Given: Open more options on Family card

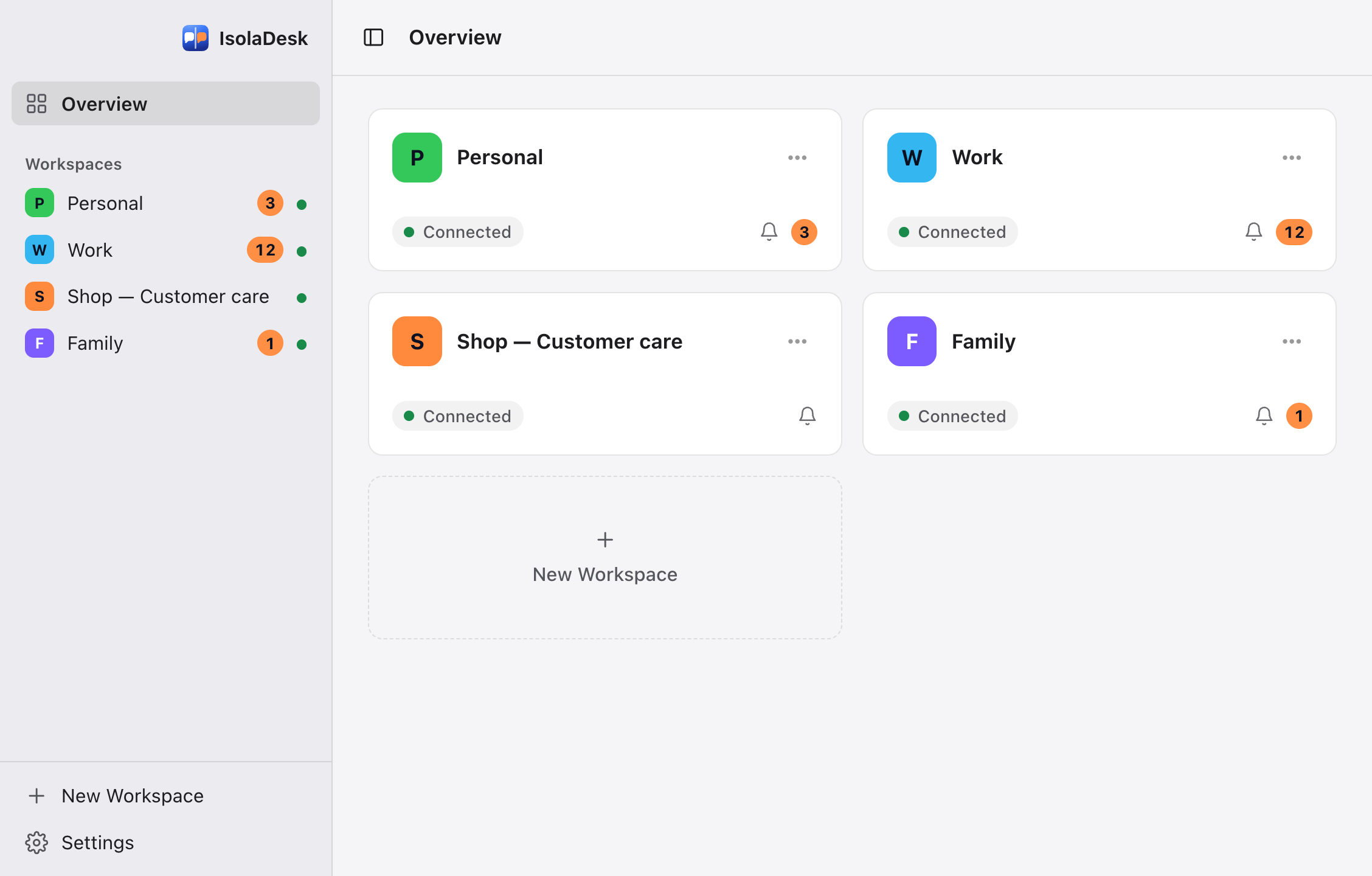Looking at the screenshot, I should click(1292, 341).
